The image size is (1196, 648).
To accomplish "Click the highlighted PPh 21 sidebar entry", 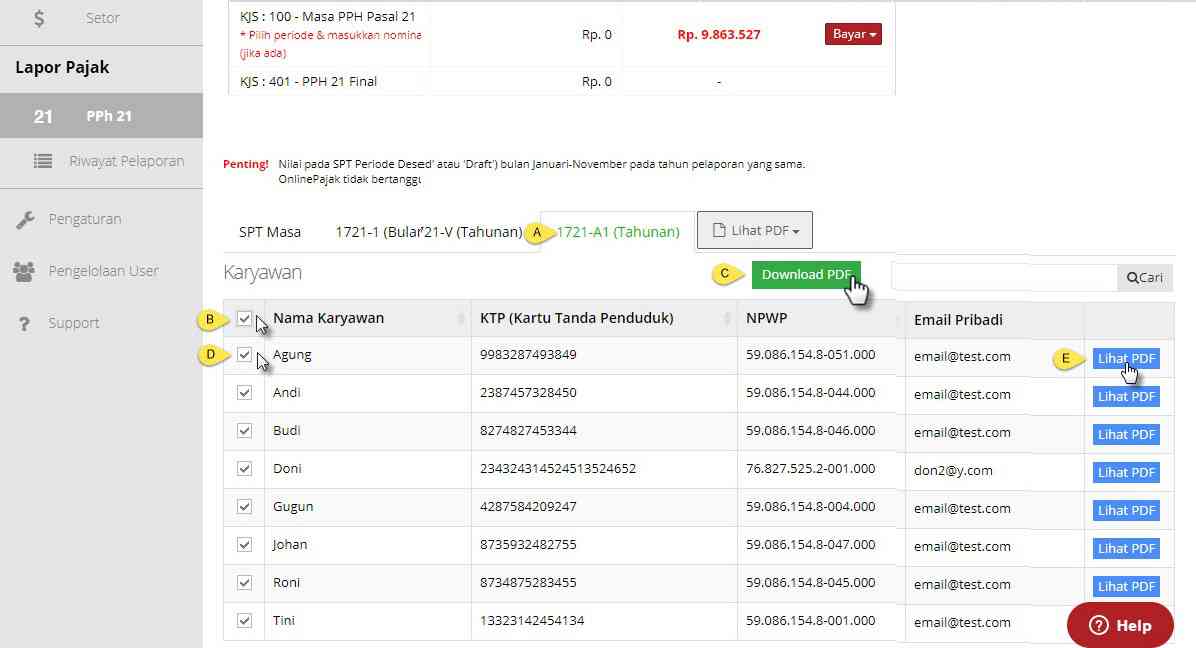I will 100,115.
